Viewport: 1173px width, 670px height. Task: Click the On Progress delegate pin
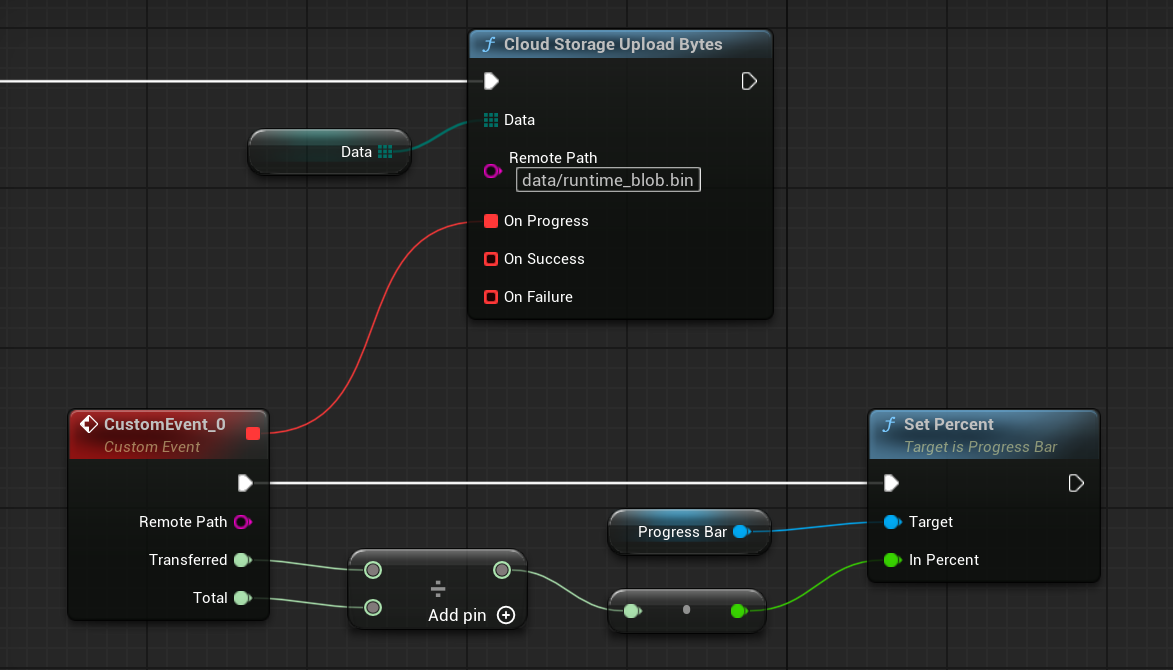pyautogui.click(x=491, y=221)
